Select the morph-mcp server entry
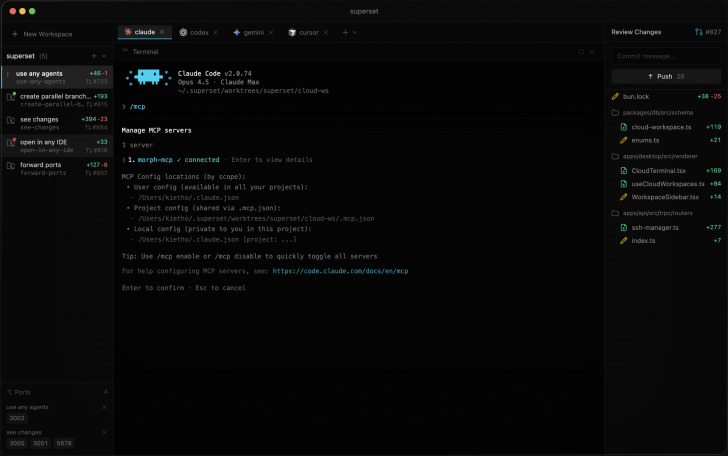The height and width of the screenshot is (456, 728). (x=217, y=160)
